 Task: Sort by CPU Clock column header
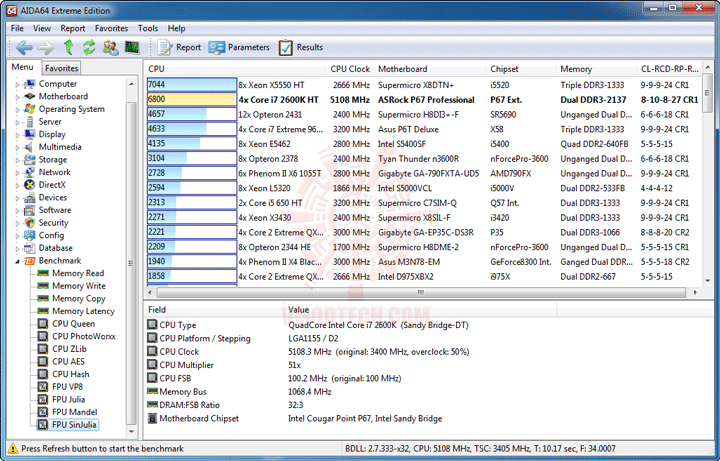pyautogui.click(x=350, y=69)
